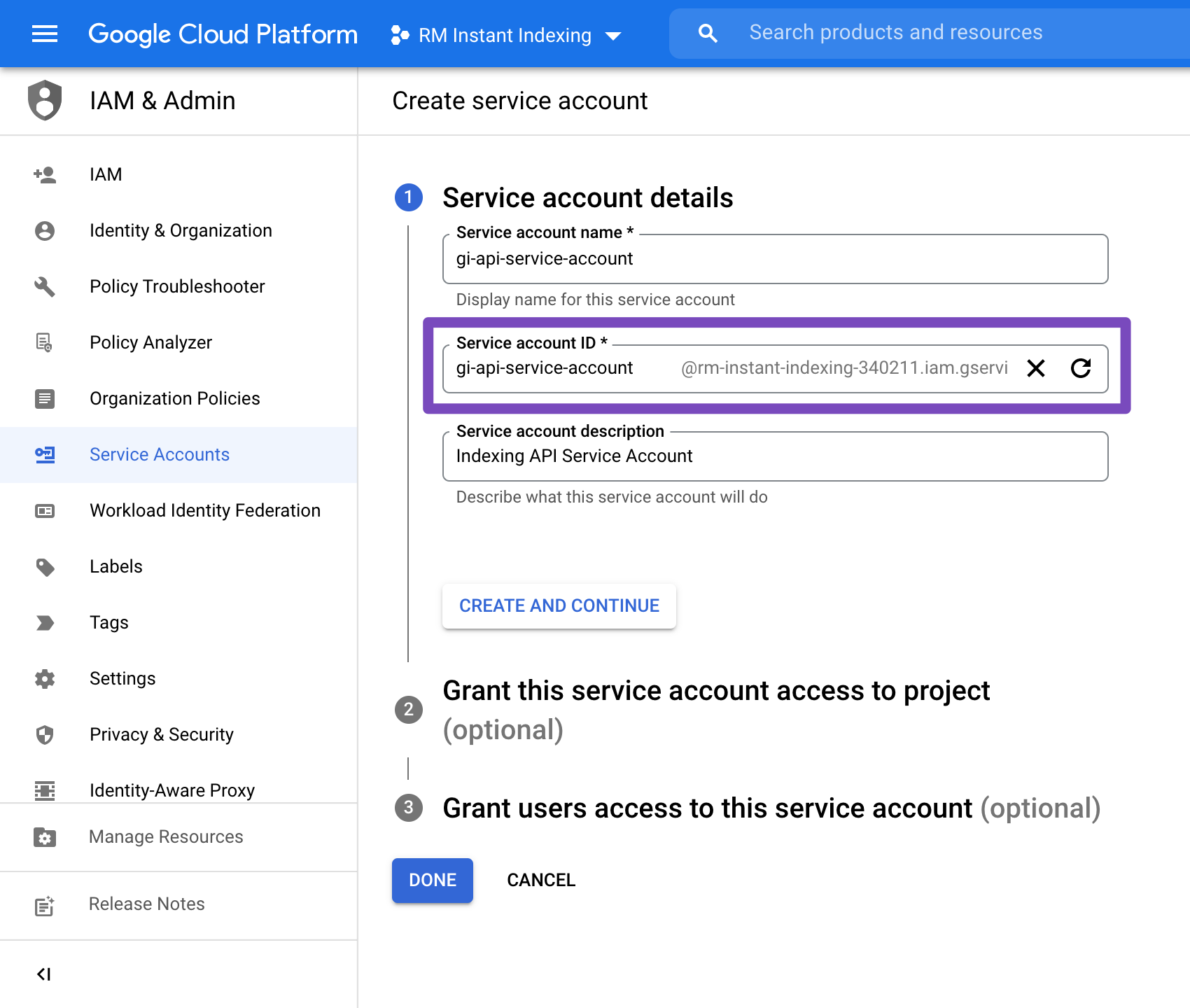Open the RM Instant Indexing project dropdown
Image resolution: width=1190 pixels, height=1008 pixels.
[x=613, y=34]
